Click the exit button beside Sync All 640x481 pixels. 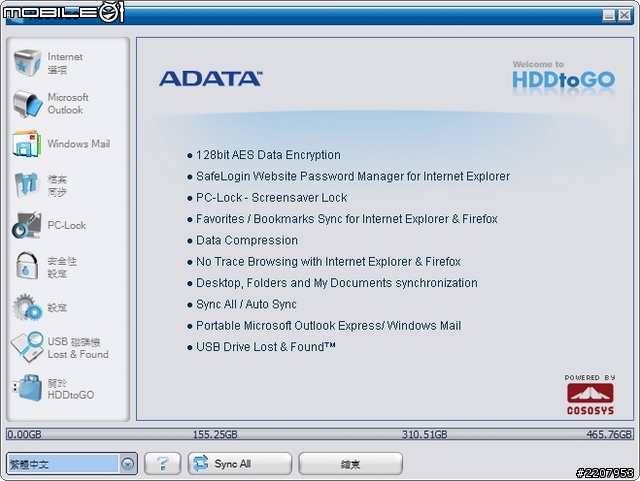coord(350,463)
